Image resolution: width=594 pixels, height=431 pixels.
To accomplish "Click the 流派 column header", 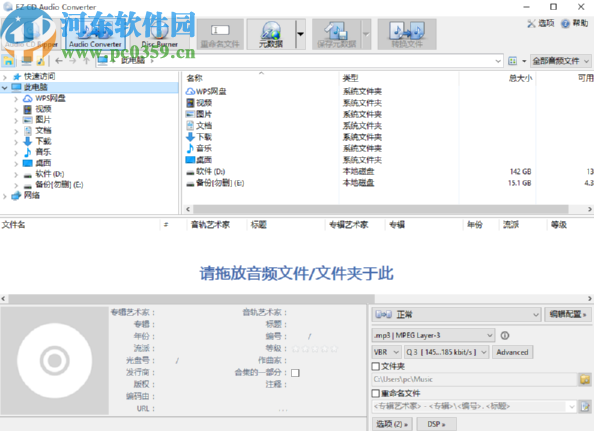I will click(x=511, y=225).
